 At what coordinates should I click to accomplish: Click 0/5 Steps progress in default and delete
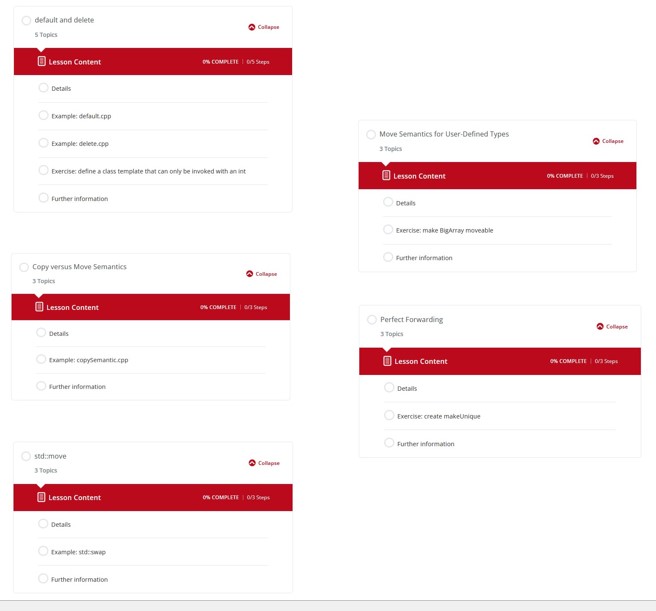[x=258, y=62]
